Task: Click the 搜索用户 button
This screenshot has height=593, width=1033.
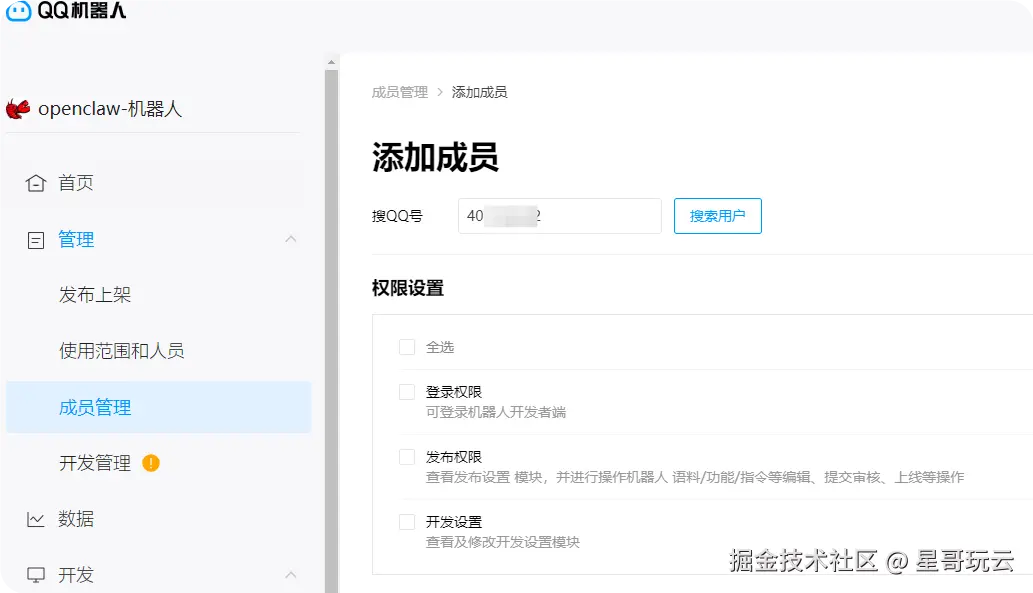Action: [x=717, y=216]
